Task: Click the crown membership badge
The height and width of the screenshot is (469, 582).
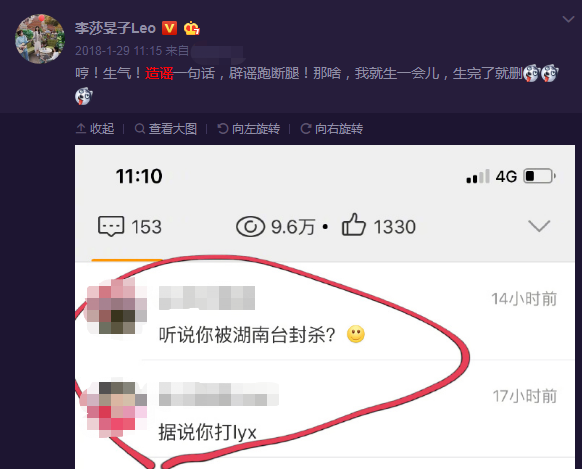Action: click(192, 29)
